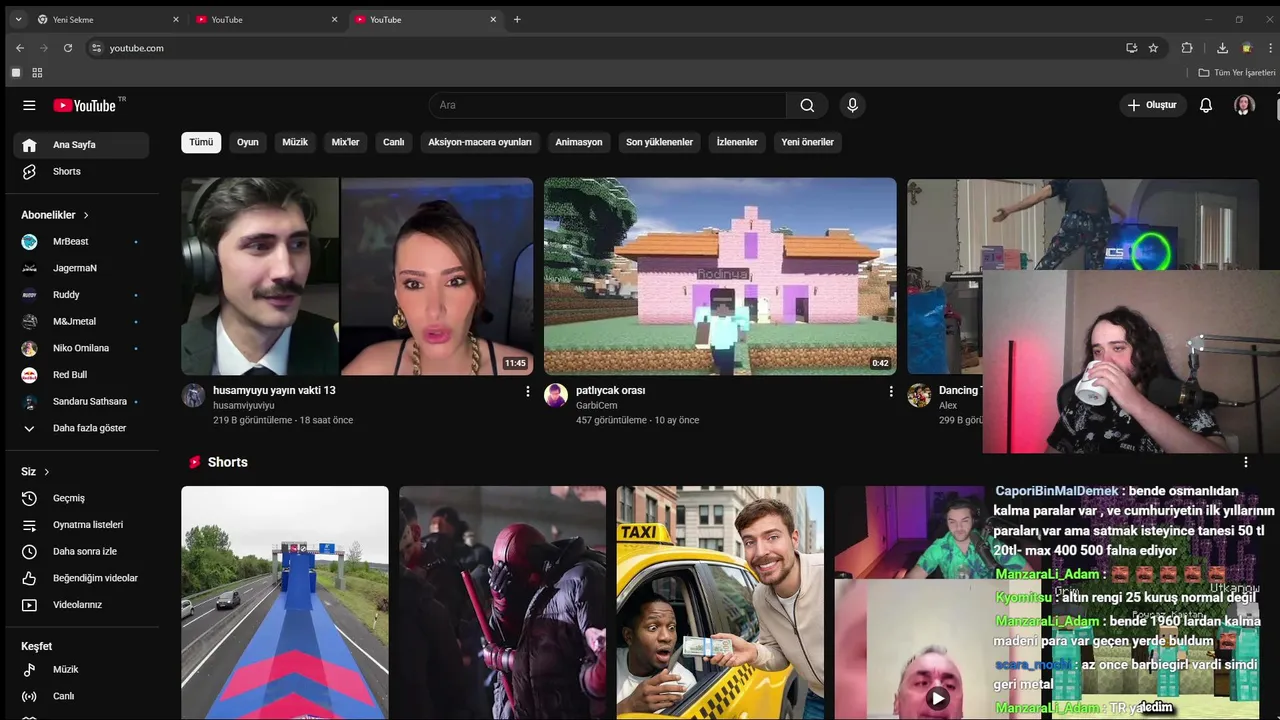Open Oynatma listeleri playlists
Viewport: 1280px width, 720px height.
[x=81, y=525]
